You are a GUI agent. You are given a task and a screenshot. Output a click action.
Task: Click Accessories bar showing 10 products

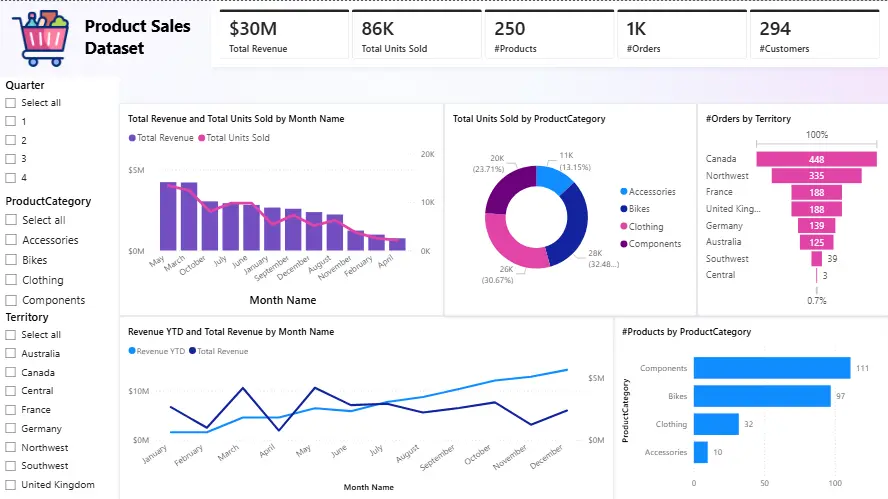click(x=701, y=452)
